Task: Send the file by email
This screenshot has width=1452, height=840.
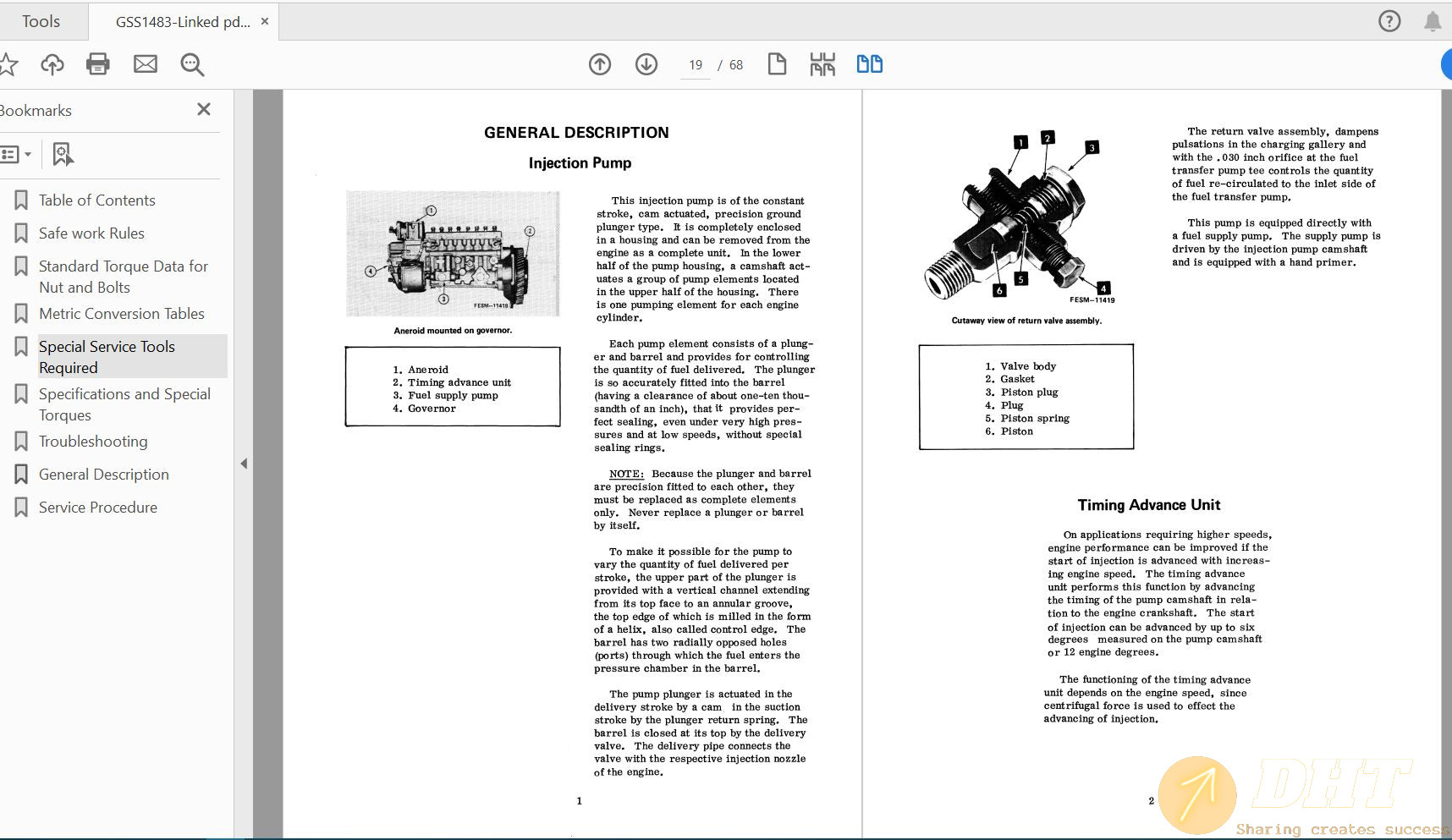Action: (x=146, y=64)
